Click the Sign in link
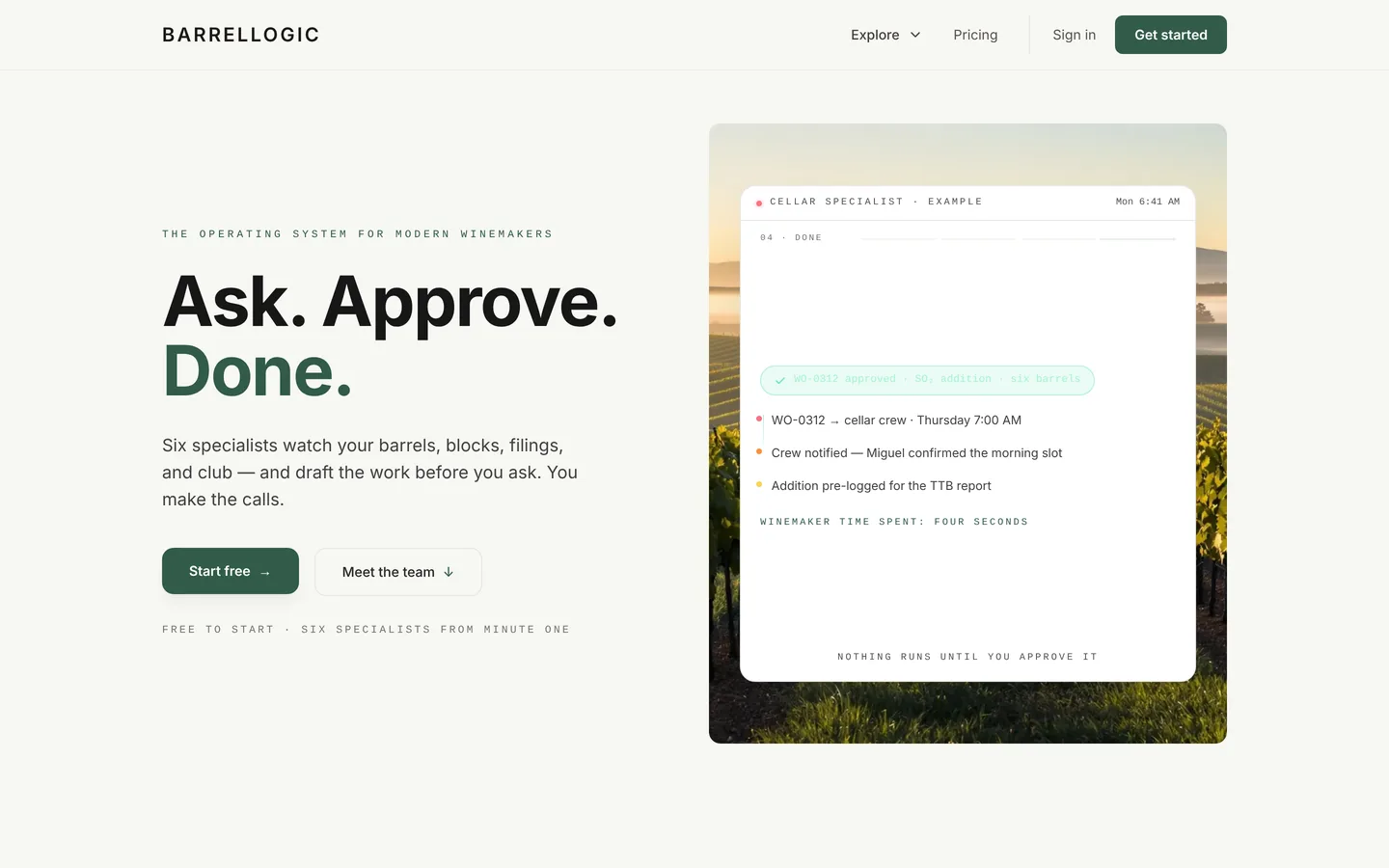The width and height of the screenshot is (1389, 868). [1074, 35]
